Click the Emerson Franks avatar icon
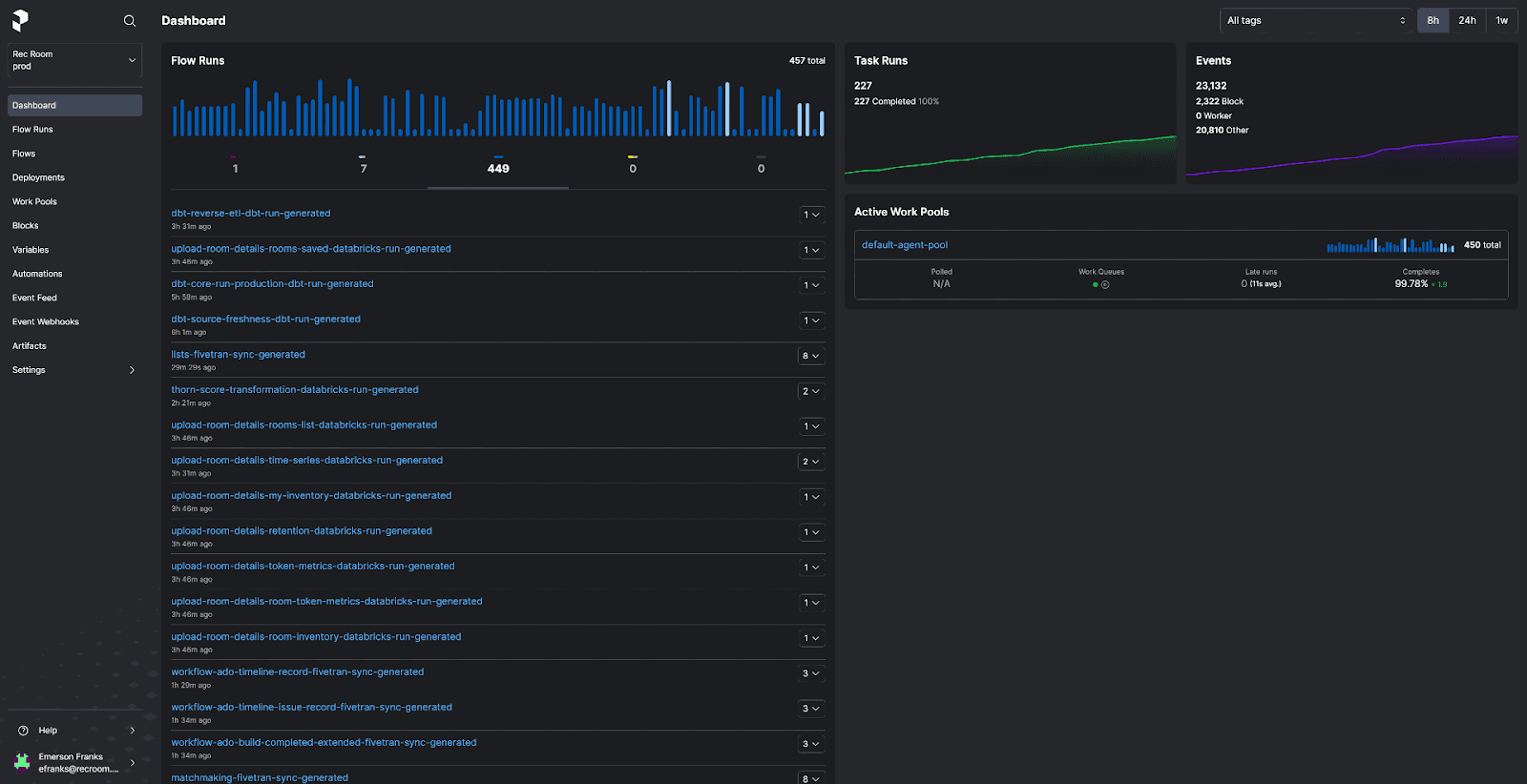Image resolution: width=1527 pixels, height=784 pixels. tap(22, 762)
